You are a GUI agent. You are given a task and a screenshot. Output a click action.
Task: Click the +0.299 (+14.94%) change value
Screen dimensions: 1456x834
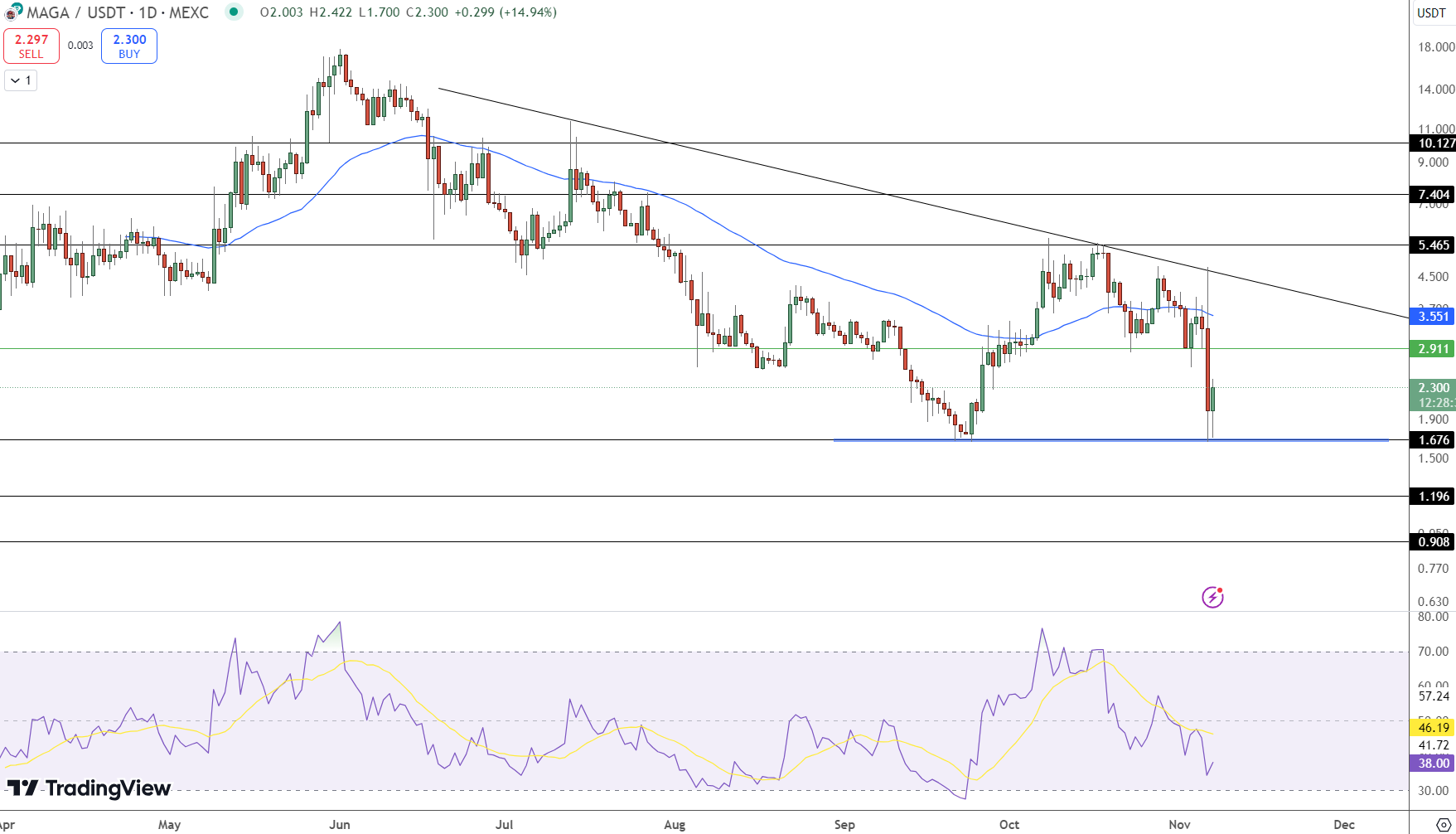pyautogui.click(x=505, y=12)
